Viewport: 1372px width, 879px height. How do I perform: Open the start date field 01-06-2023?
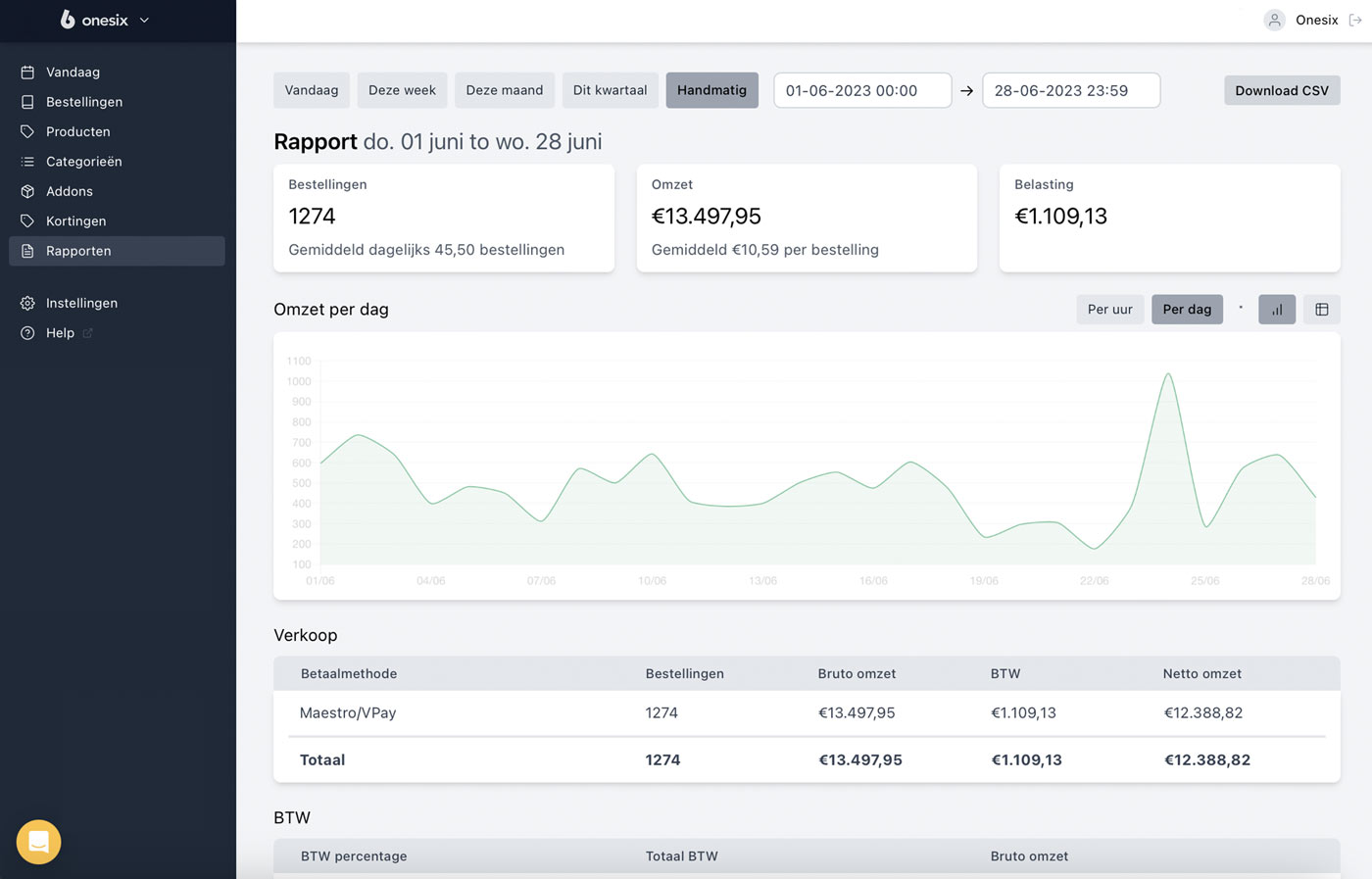862,90
